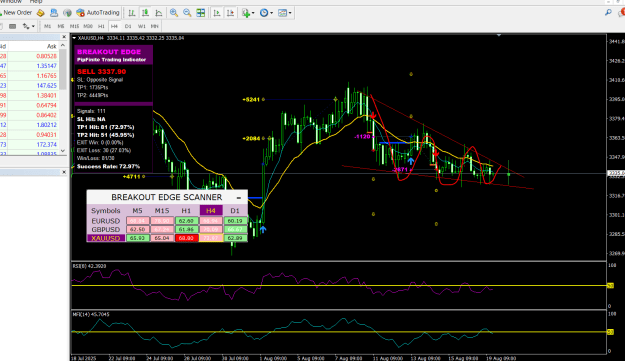Image resolution: width=625 pixels, height=361 pixels.
Task: Click the user account icon beside MetaEditor
Action: [x=54, y=13]
